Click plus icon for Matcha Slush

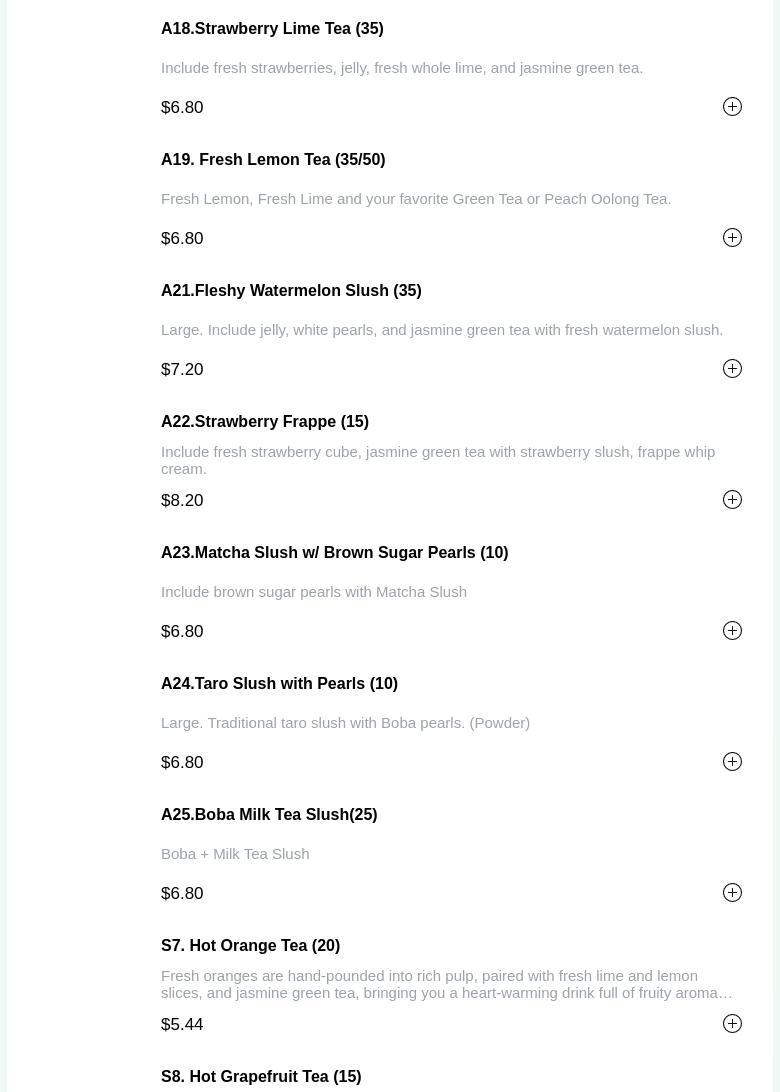732,631
